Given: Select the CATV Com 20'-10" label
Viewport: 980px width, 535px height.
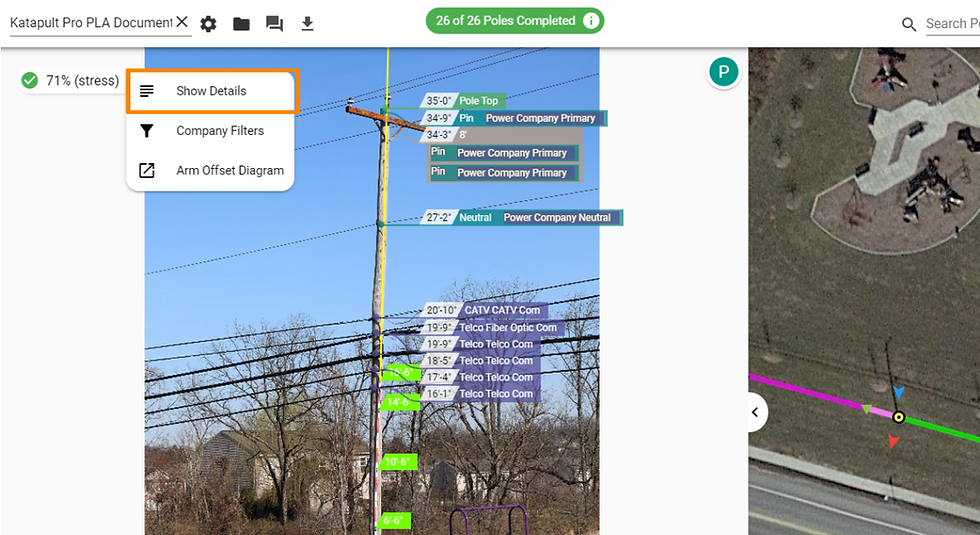Looking at the screenshot, I should coord(485,310).
